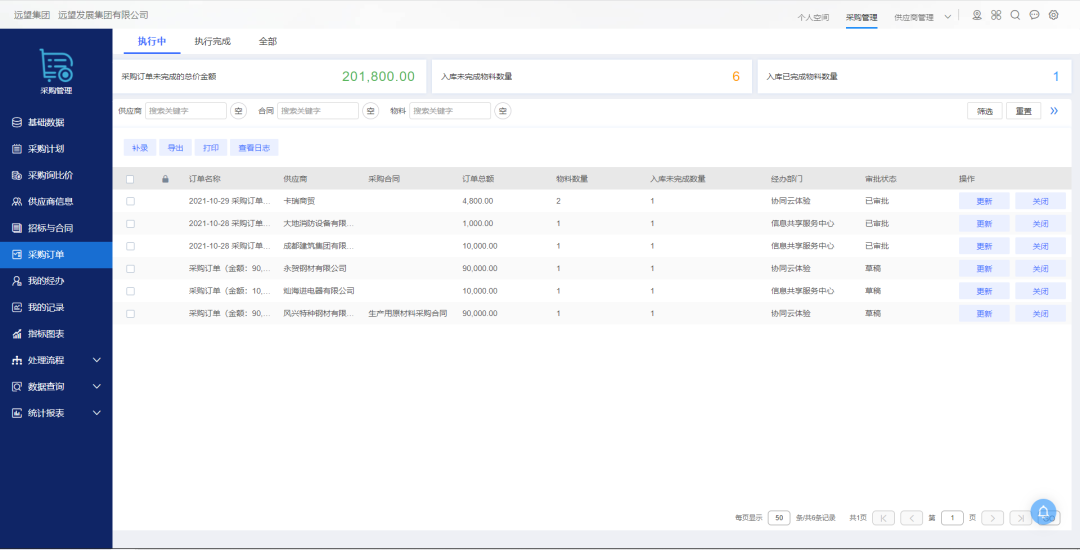Viewport: 1080px width, 550px height.
Task: Click the 采购管理 shopping cart logo
Action: tap(56, 65)
